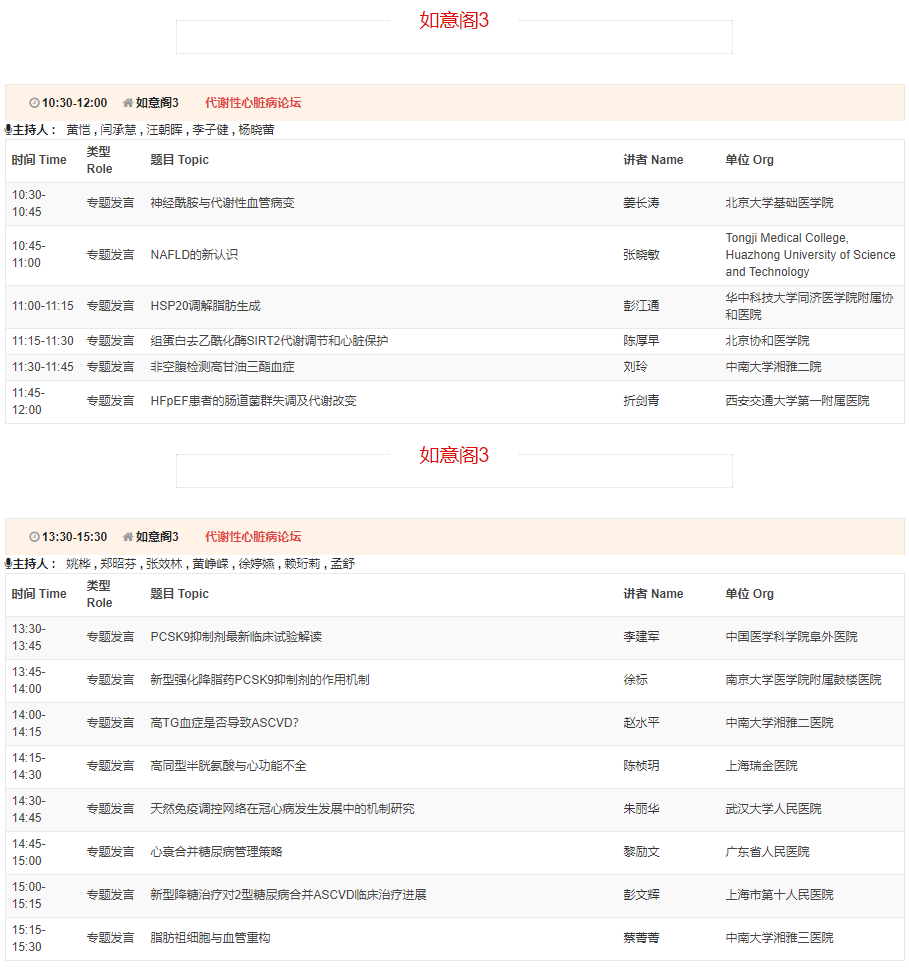The image size is (909, 970).
Task: Click the home icon in the 13:30-15:30 session bar
Action: click(127, 537)
